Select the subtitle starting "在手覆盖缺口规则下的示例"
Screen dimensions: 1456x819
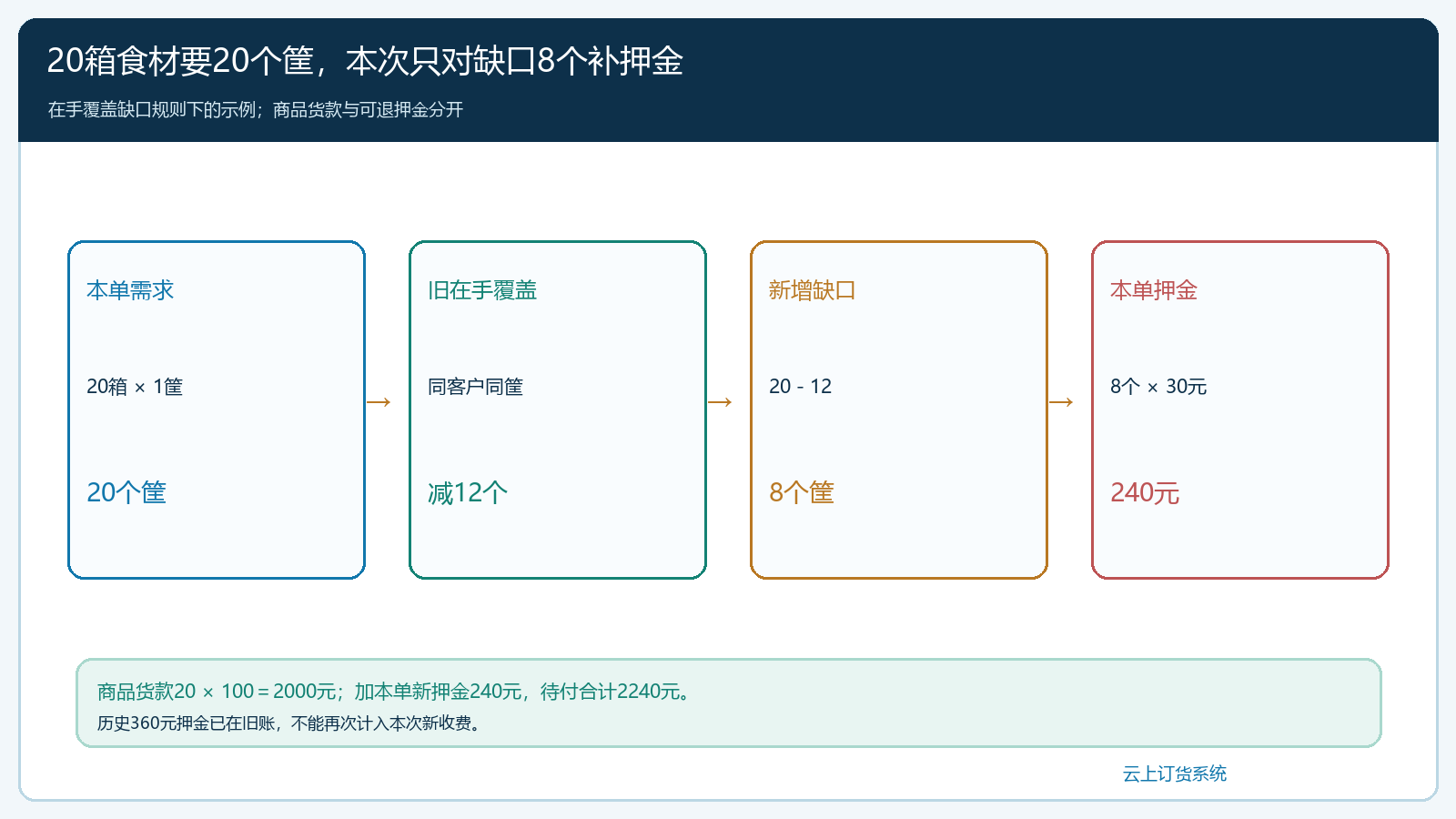[256, 110]
